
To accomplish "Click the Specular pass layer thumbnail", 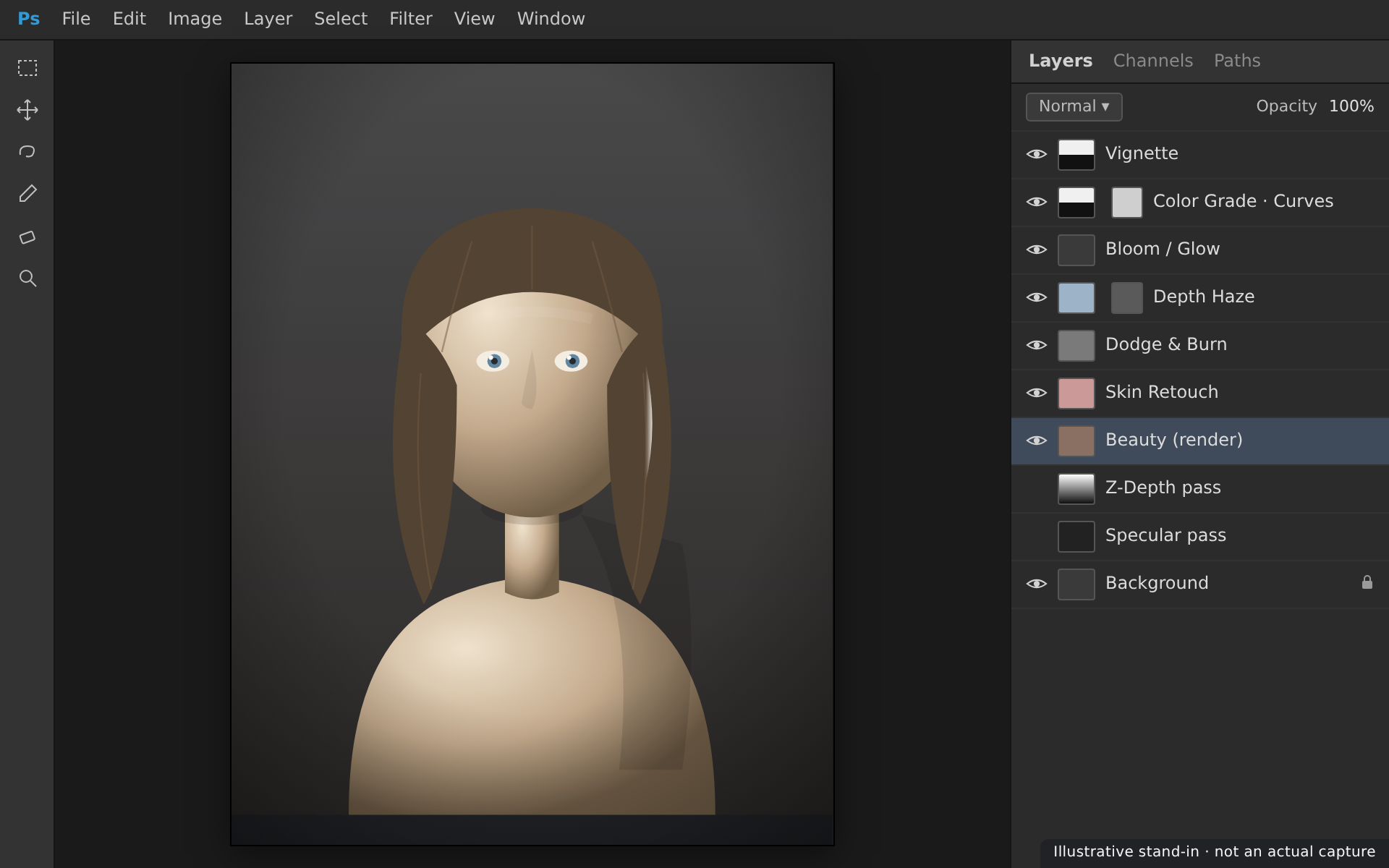I will click(x=1076, y=537).
